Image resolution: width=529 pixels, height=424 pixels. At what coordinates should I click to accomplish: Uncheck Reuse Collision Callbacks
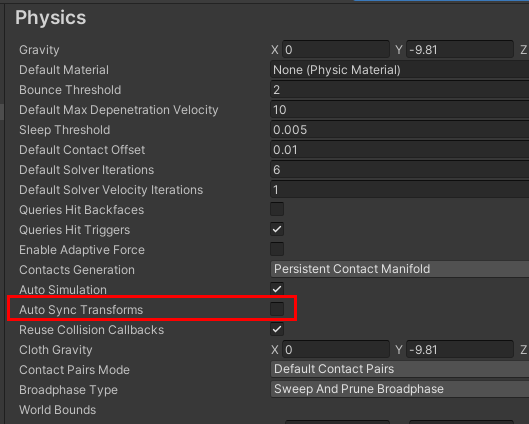pyautogui.click(x=277, y=329)
